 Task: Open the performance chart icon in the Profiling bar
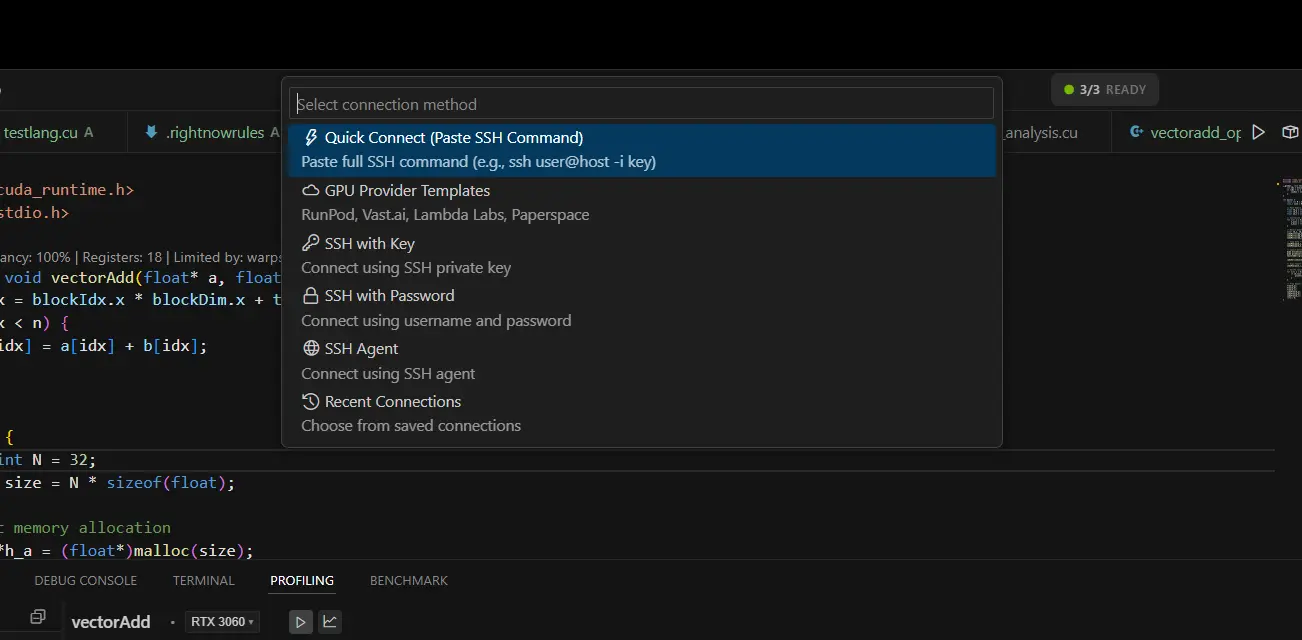pos(330,621)
